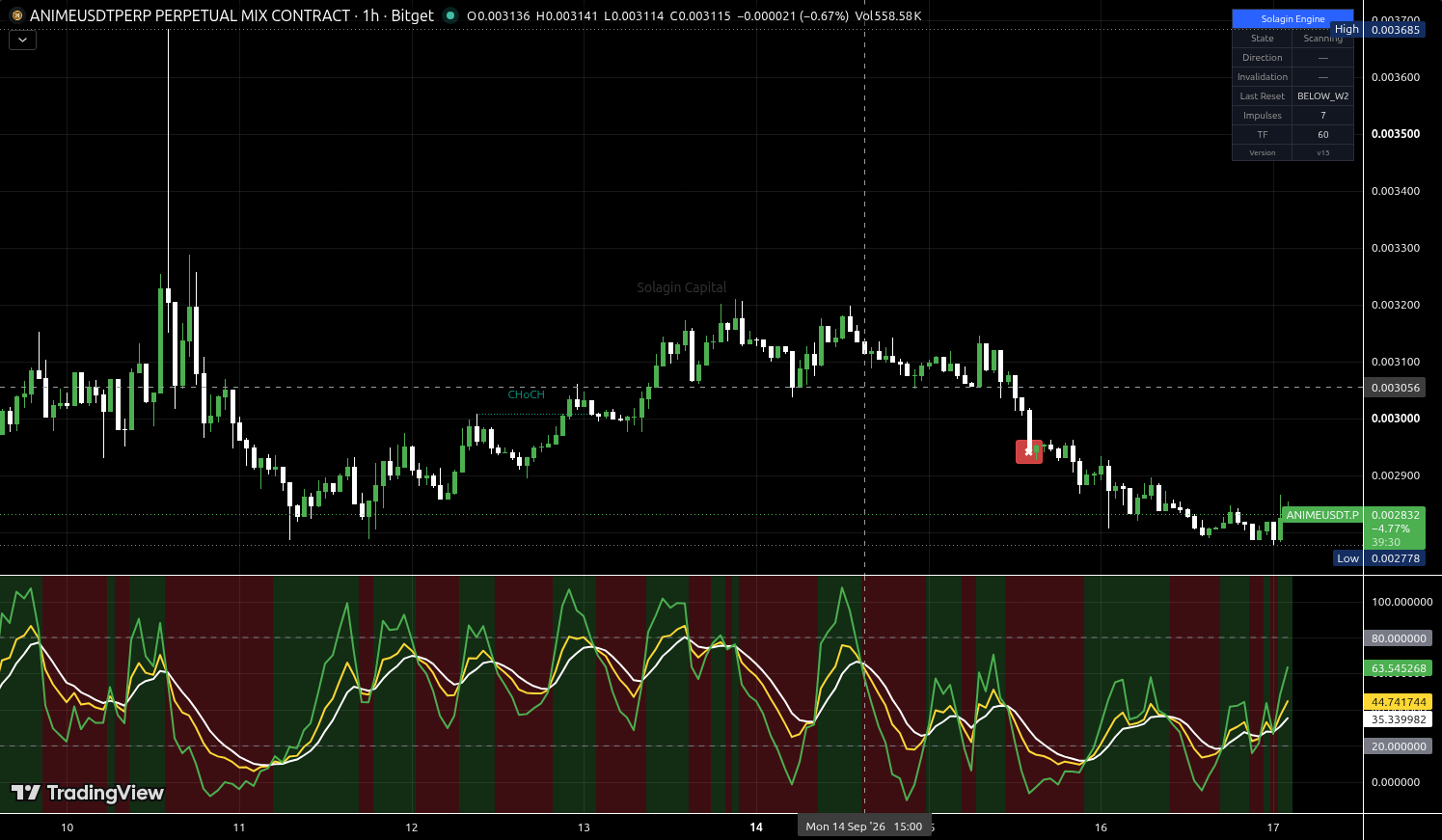Click the BELOW_W2 cell in the table
The width and height of the screenshot is (1442, 840).
1322,96
